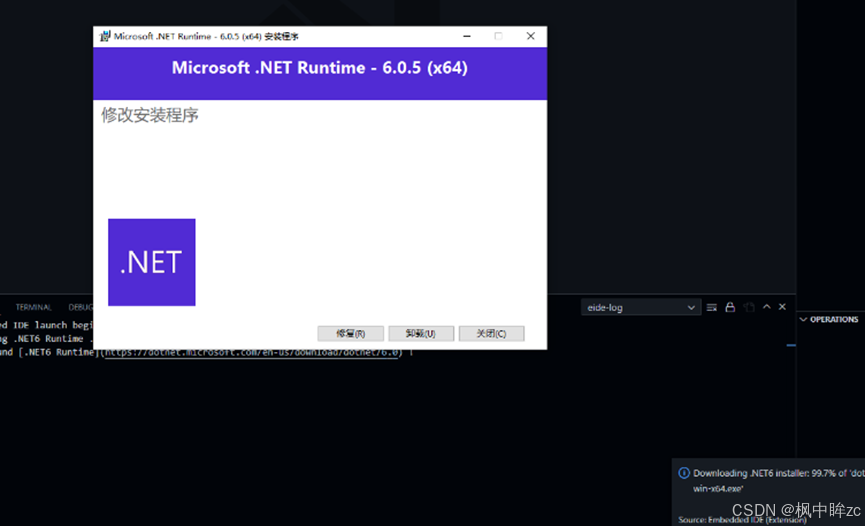
Task: Maximize the panel with the up chevron
Action: click(x=766, y=307)
